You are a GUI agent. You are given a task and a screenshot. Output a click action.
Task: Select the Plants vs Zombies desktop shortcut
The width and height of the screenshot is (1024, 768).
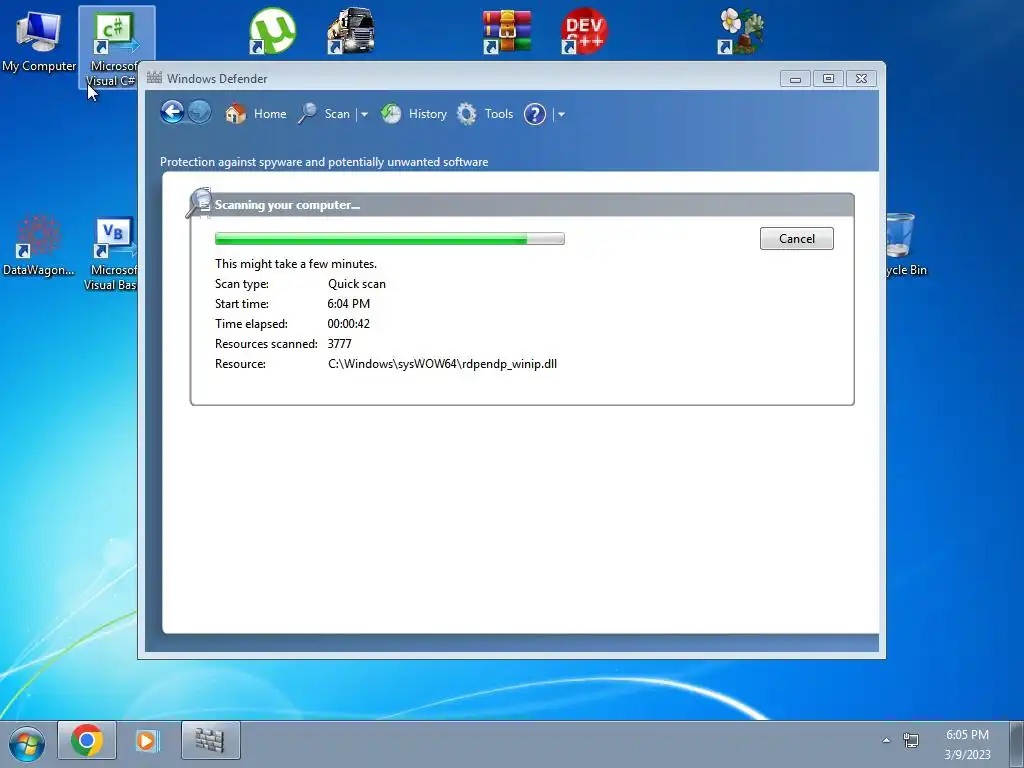tap(741, 31)
